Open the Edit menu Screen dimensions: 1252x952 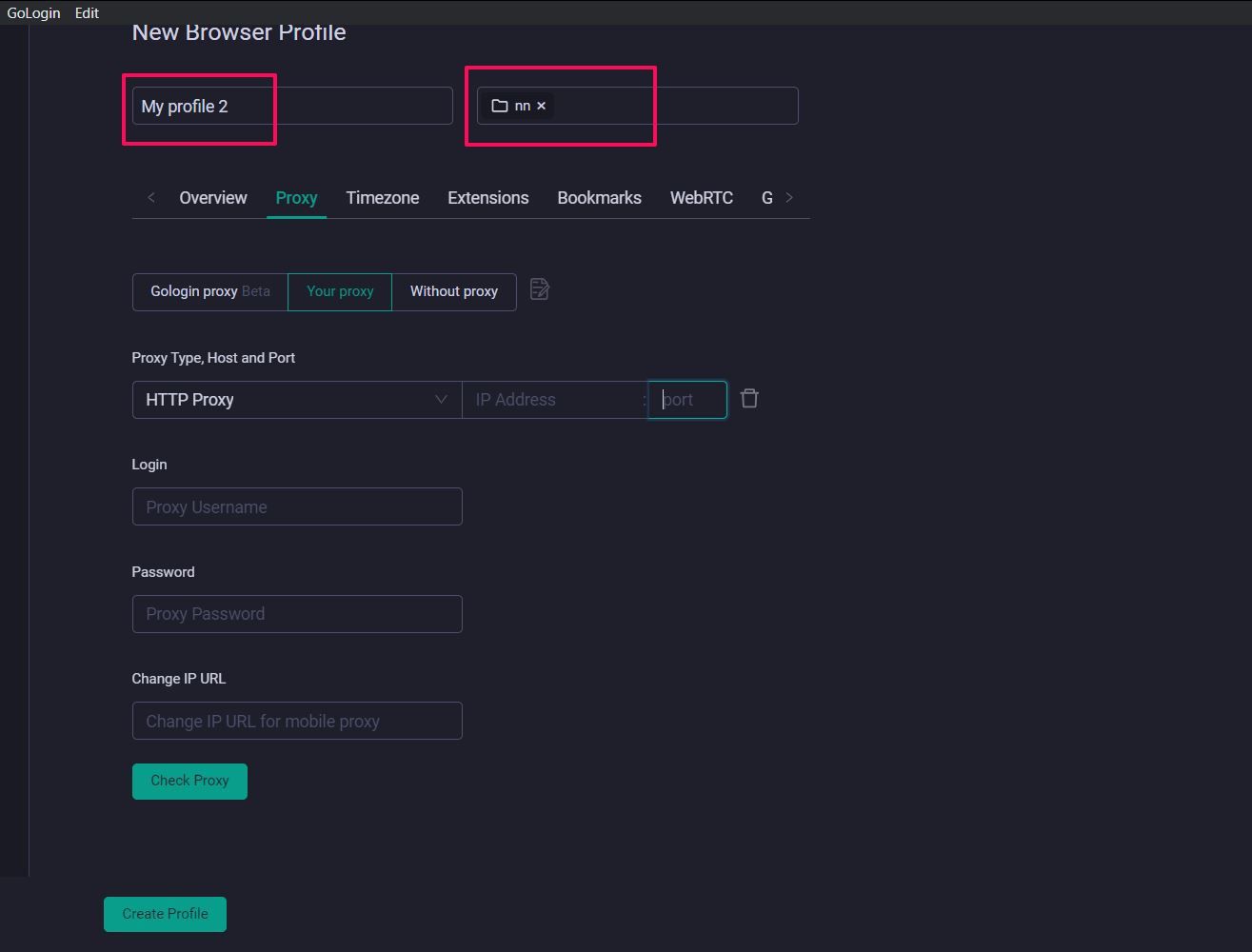87,13
